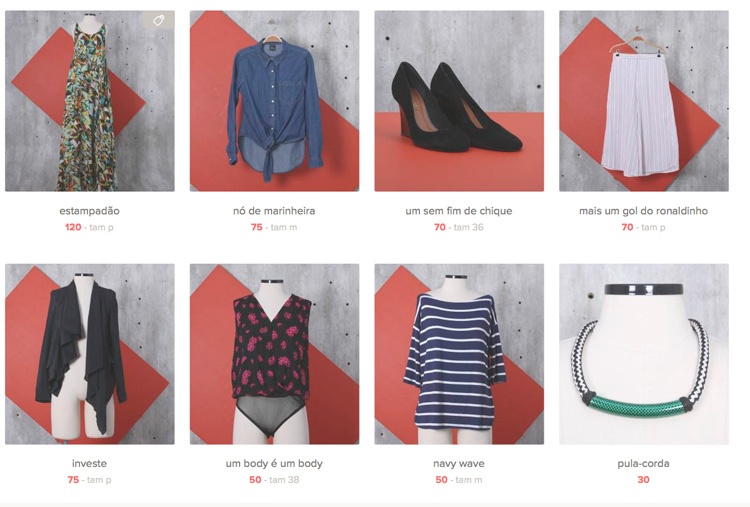Click the tag icon on estampadão photo
Viewport: 750px width, 507px height.
point(159,21)
